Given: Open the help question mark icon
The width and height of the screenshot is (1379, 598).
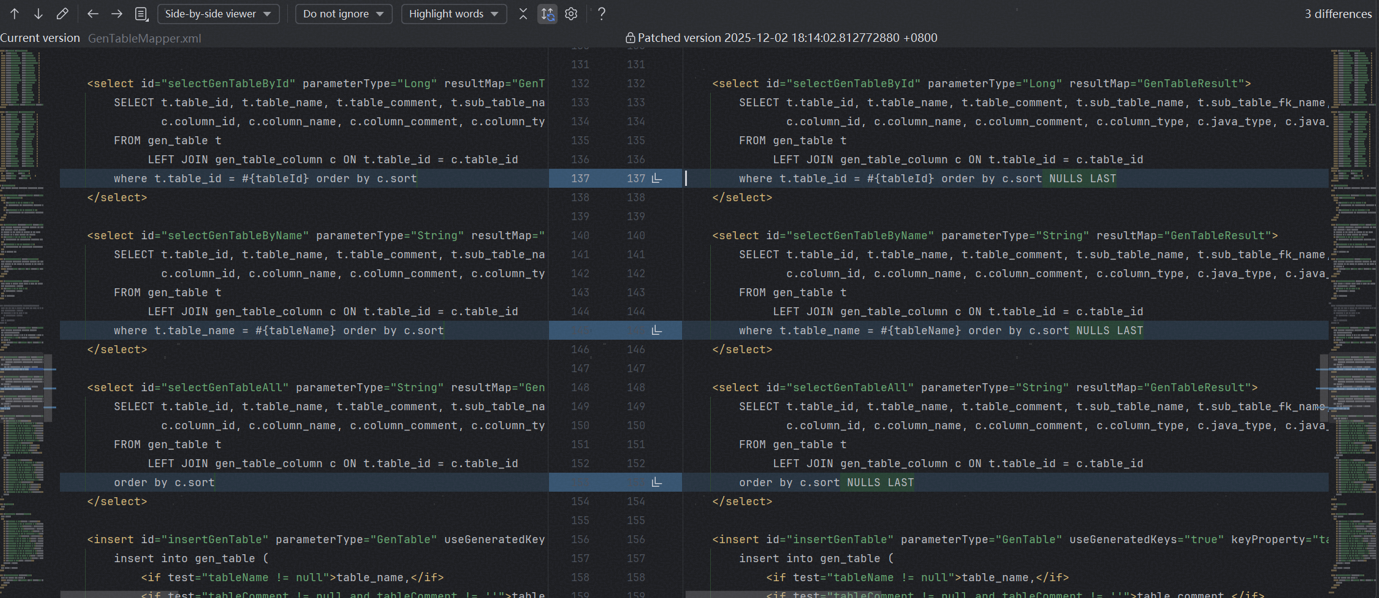Looking at the screenshot, I should coord(601,14).
